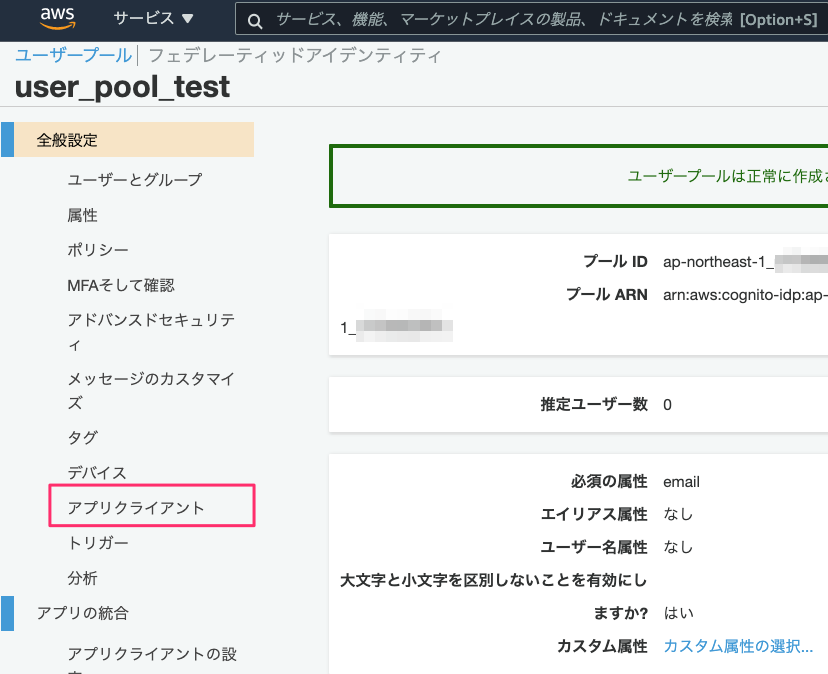The height and width of the screenshot is (674, 828).
Task: Open the 分析 sidebar item
Action: 82,578
